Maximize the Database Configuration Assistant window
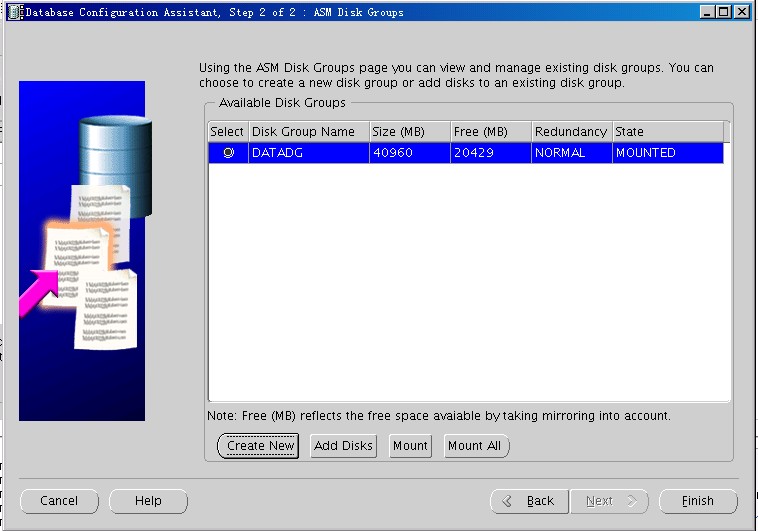The image size is (758, 531). coord(724,12)
